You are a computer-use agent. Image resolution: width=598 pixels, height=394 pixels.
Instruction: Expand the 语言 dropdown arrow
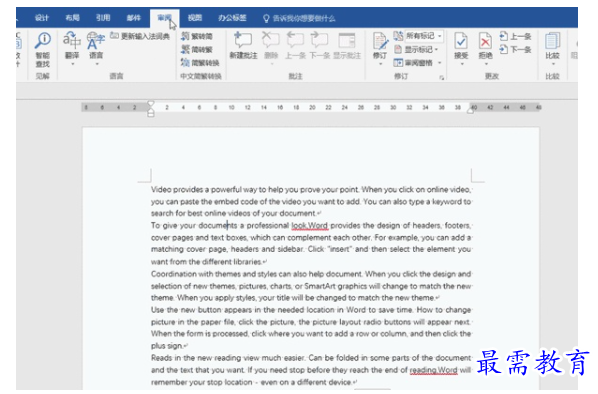pos(97,64)
